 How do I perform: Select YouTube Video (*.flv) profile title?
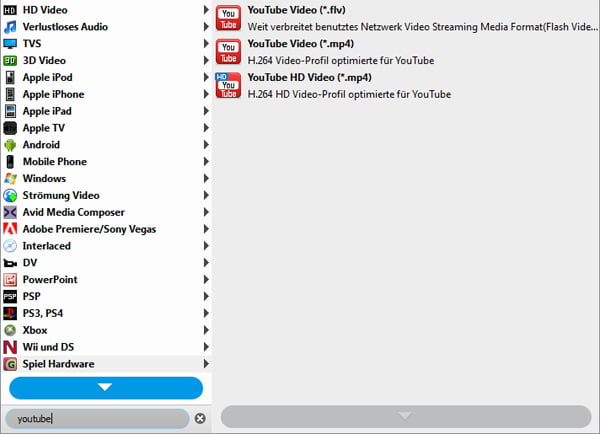click(297, 10)
